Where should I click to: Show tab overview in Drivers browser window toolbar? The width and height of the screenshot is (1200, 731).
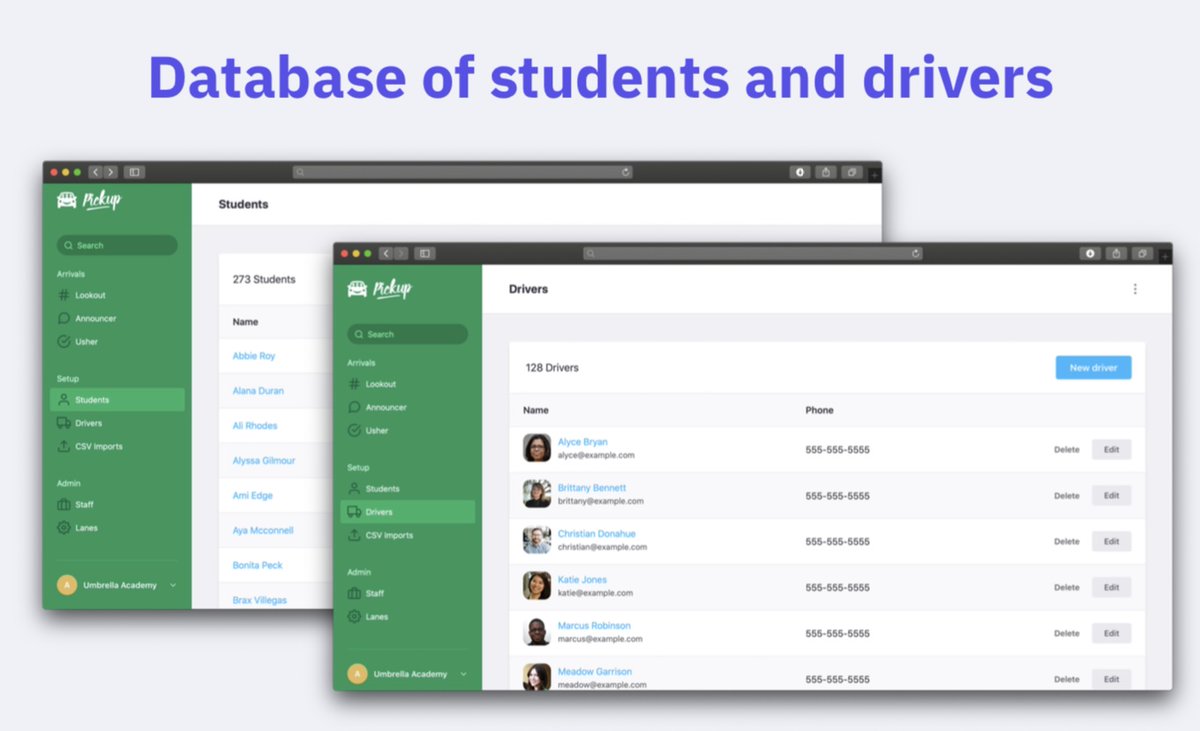(1143, 254)
